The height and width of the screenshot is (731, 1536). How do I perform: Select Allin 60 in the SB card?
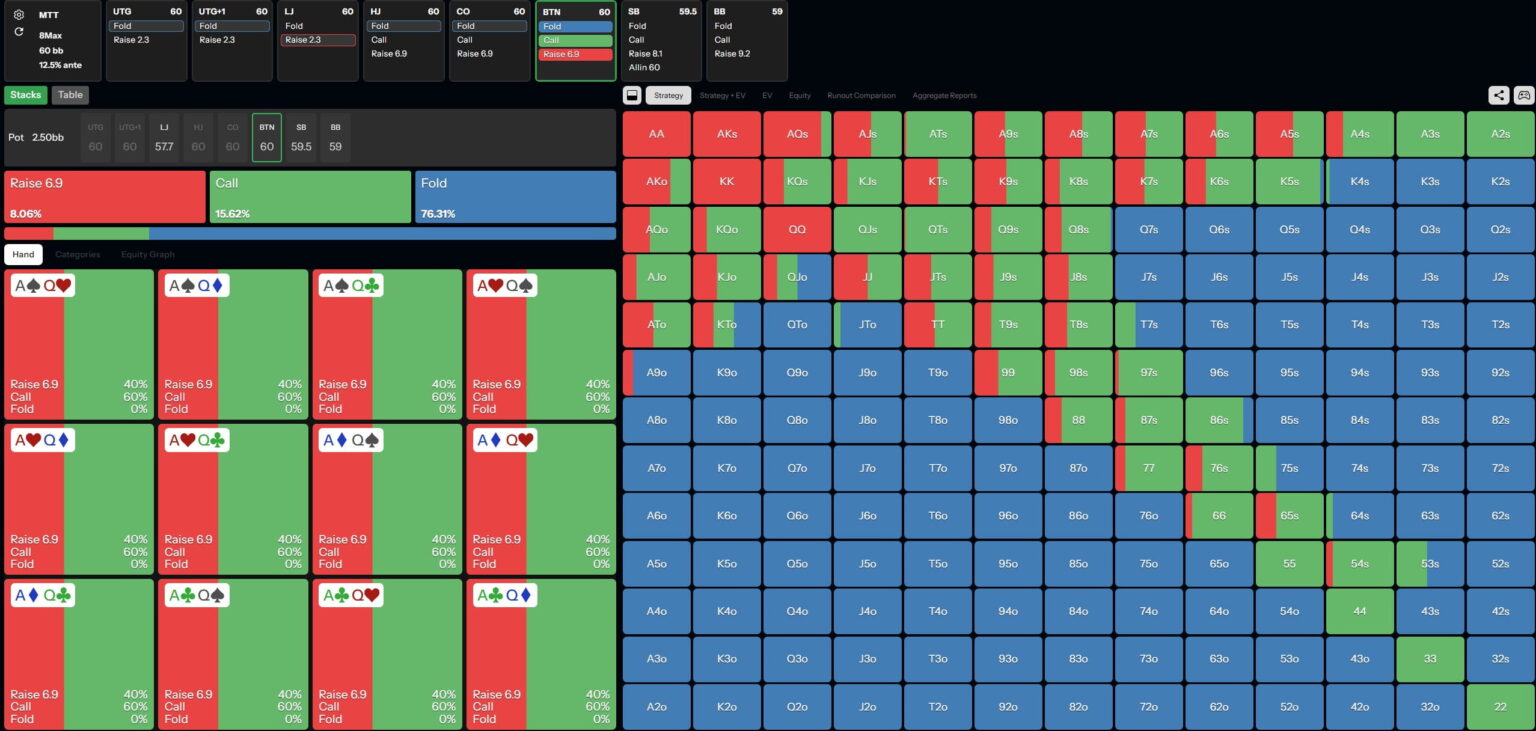(x=661, y=67)
